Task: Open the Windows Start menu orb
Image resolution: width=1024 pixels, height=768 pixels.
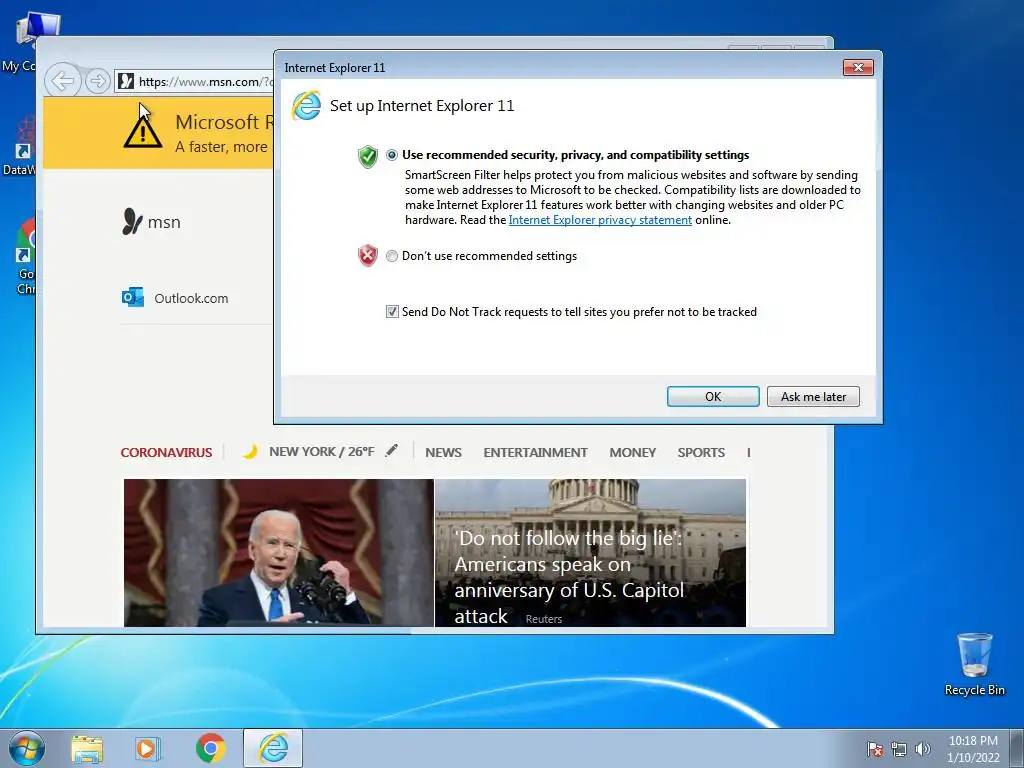Action: tap(27, 748)
